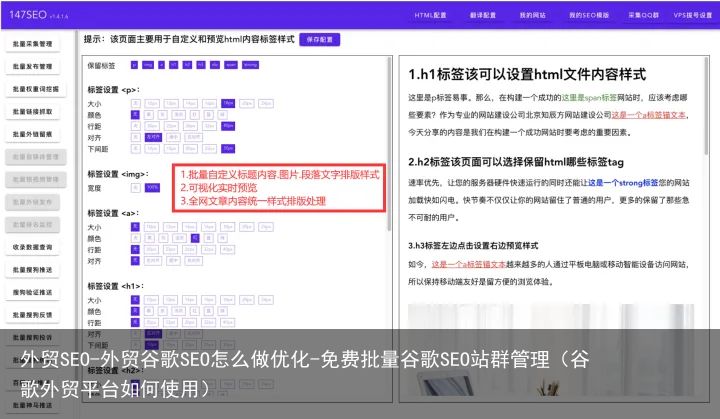Click the highlighted <p> 下间距 value
Screen dimensions: 720x419
pyautogui.click(x=228, y=148)
